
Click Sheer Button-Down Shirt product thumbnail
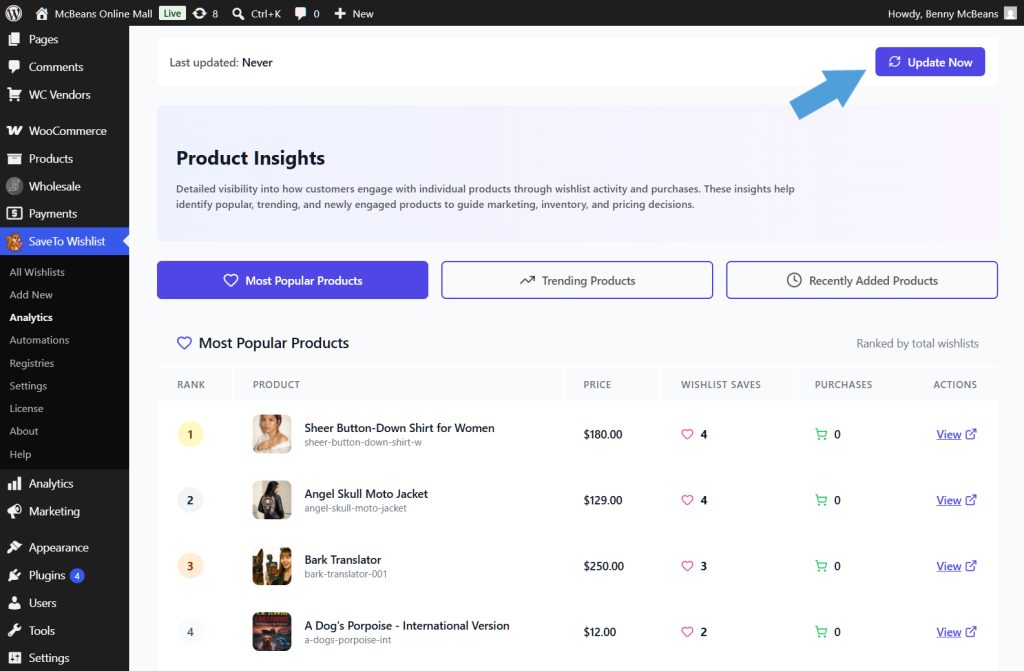272,434
